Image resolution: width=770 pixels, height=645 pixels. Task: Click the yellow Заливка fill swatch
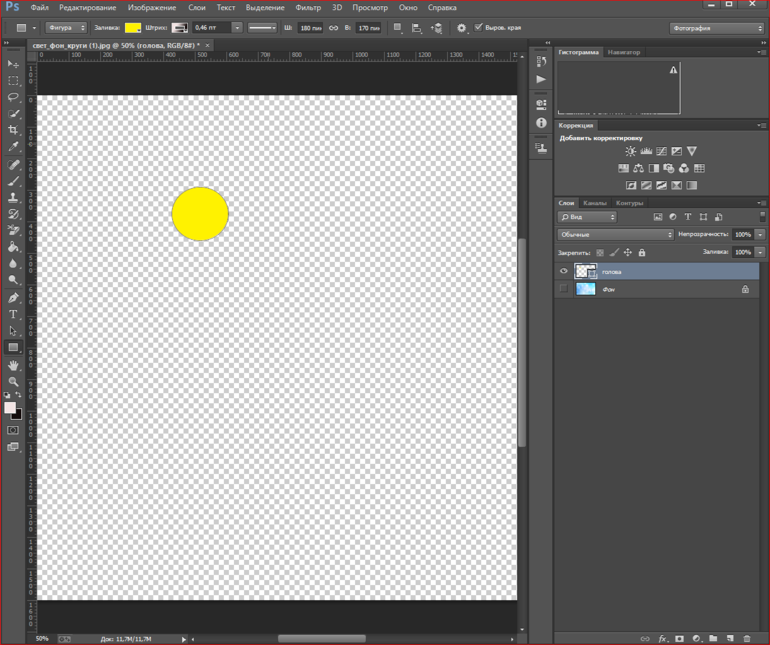click(x=133, y=28)
